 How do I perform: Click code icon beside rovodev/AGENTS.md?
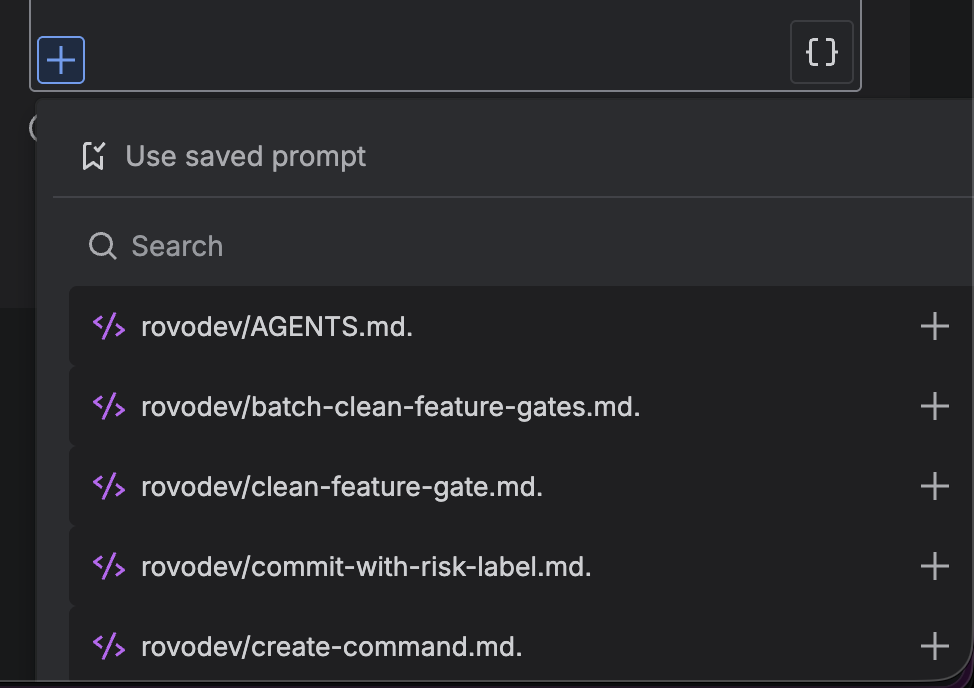[108, 326]
